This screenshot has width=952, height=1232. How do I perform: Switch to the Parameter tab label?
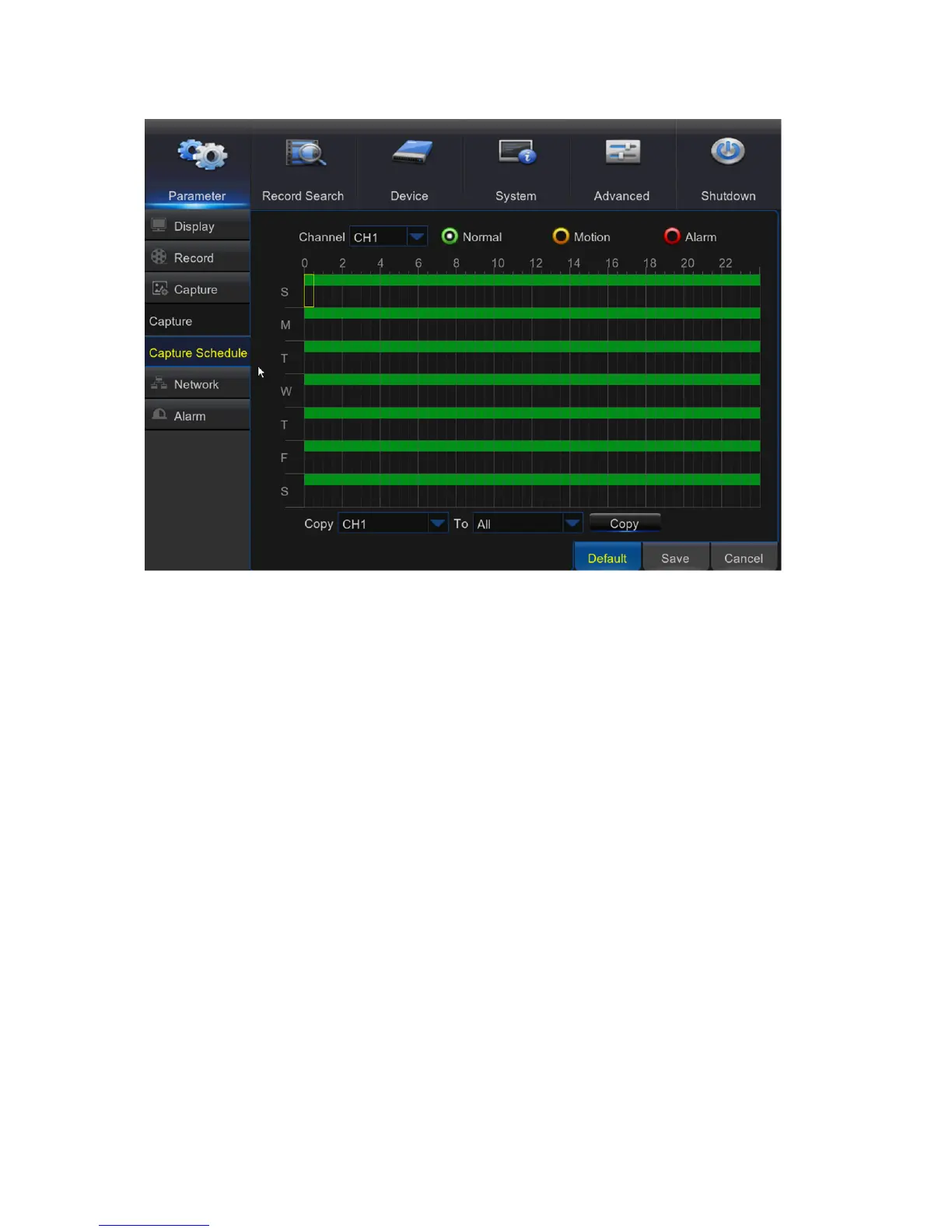click(x=197, y=196)
